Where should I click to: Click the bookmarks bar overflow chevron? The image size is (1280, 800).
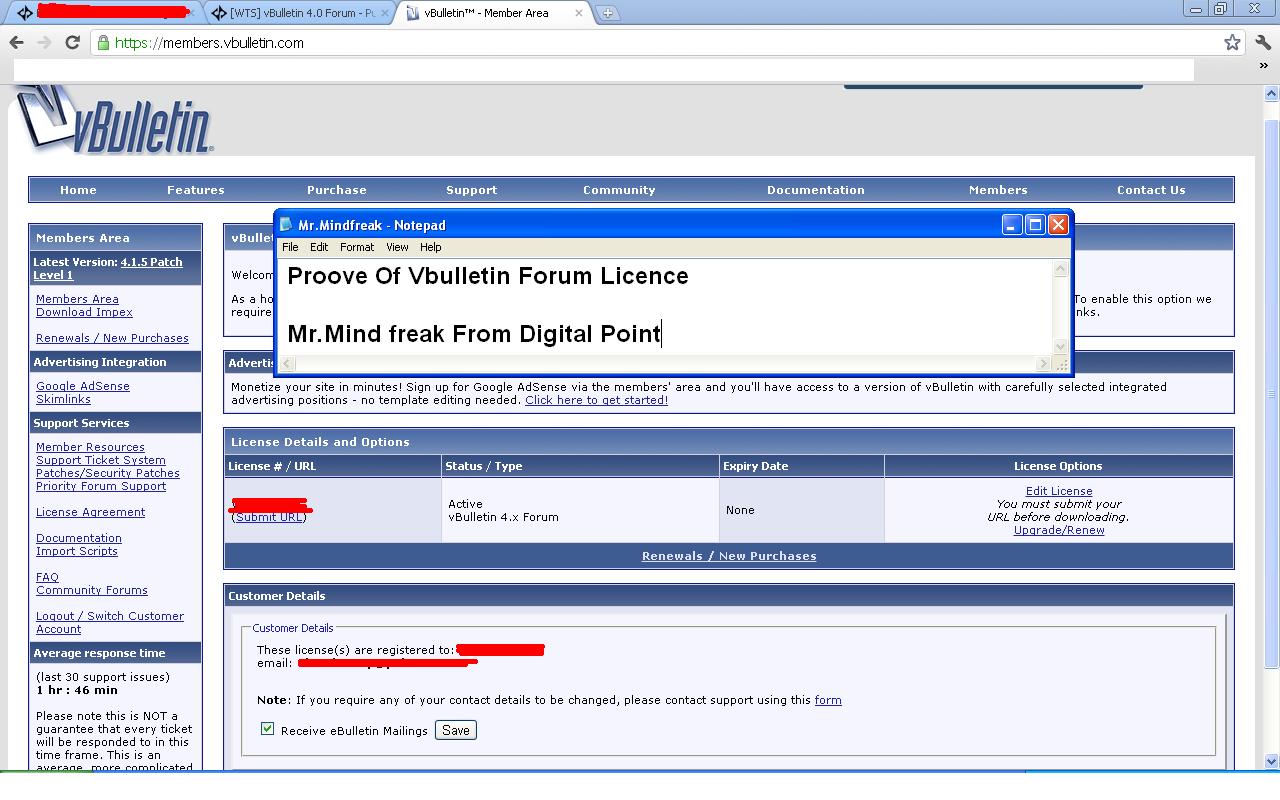click(x=1263, y=66)
